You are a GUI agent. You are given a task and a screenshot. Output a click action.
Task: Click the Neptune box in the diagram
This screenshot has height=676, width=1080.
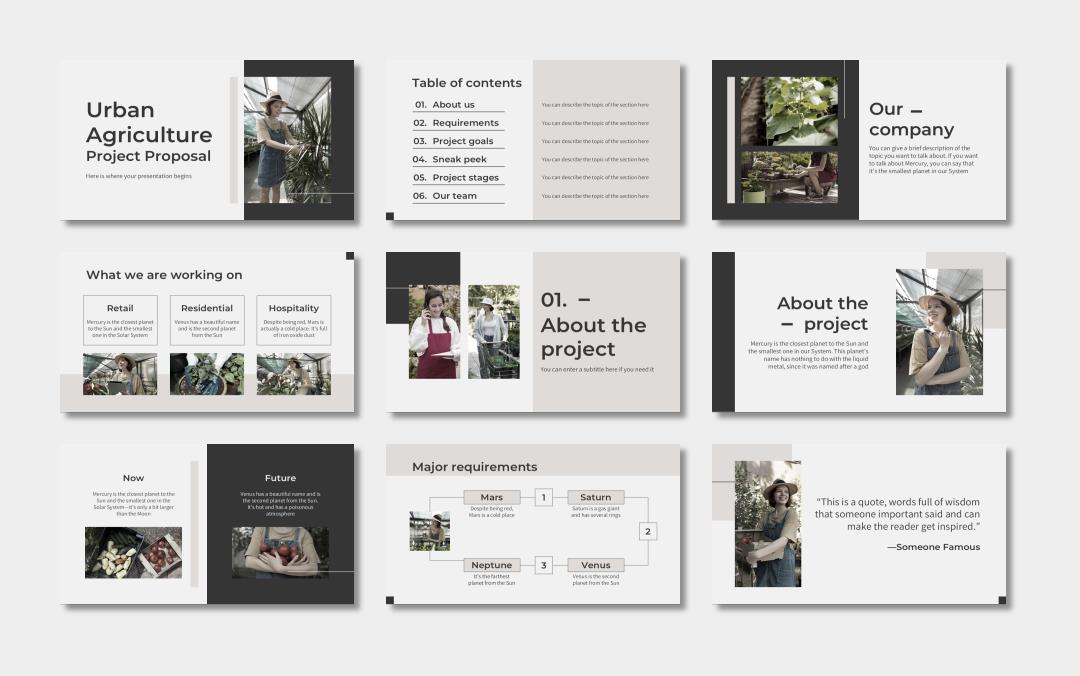492,565
